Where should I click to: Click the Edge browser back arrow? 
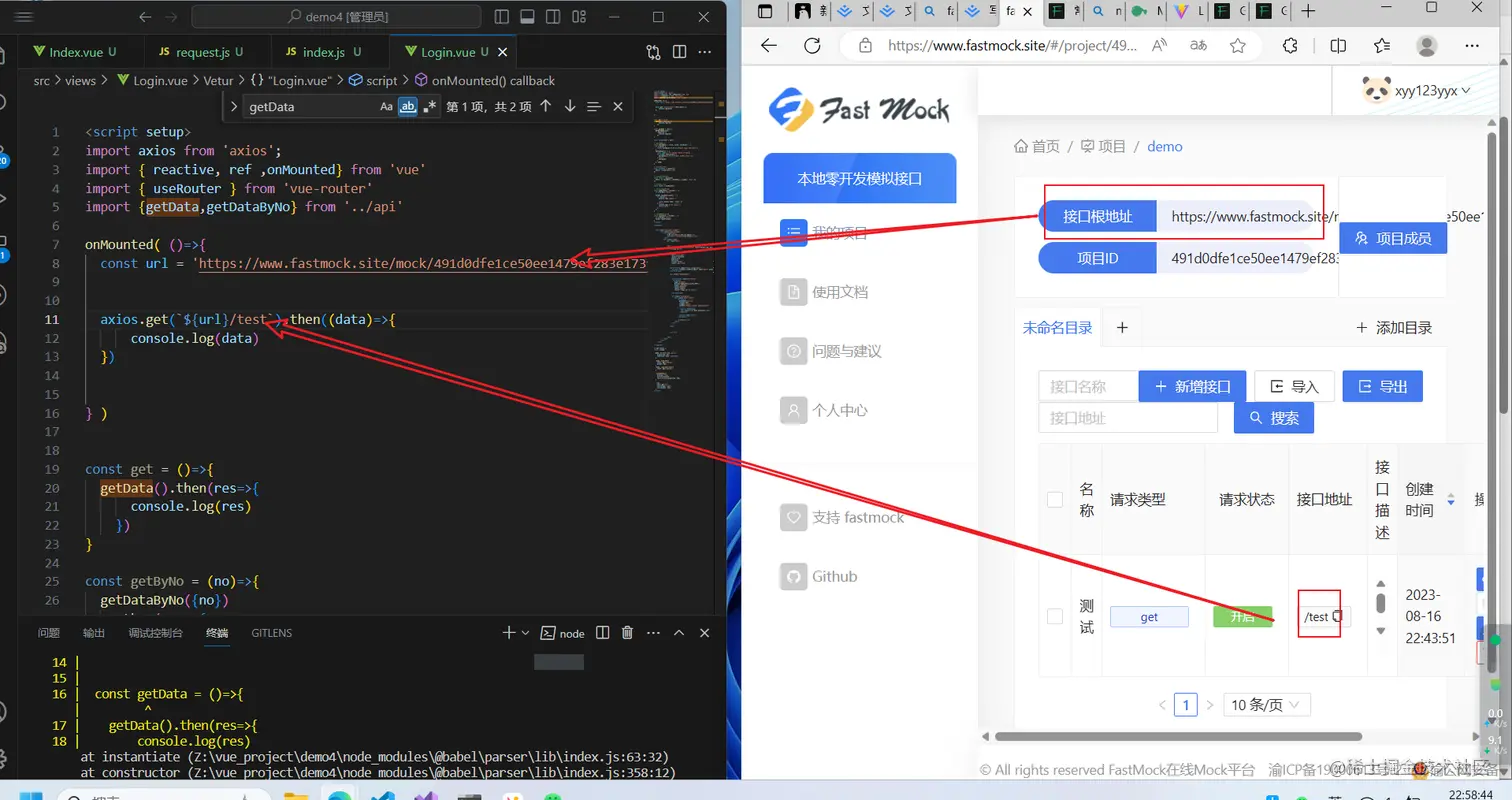click(x=768, y=46)
